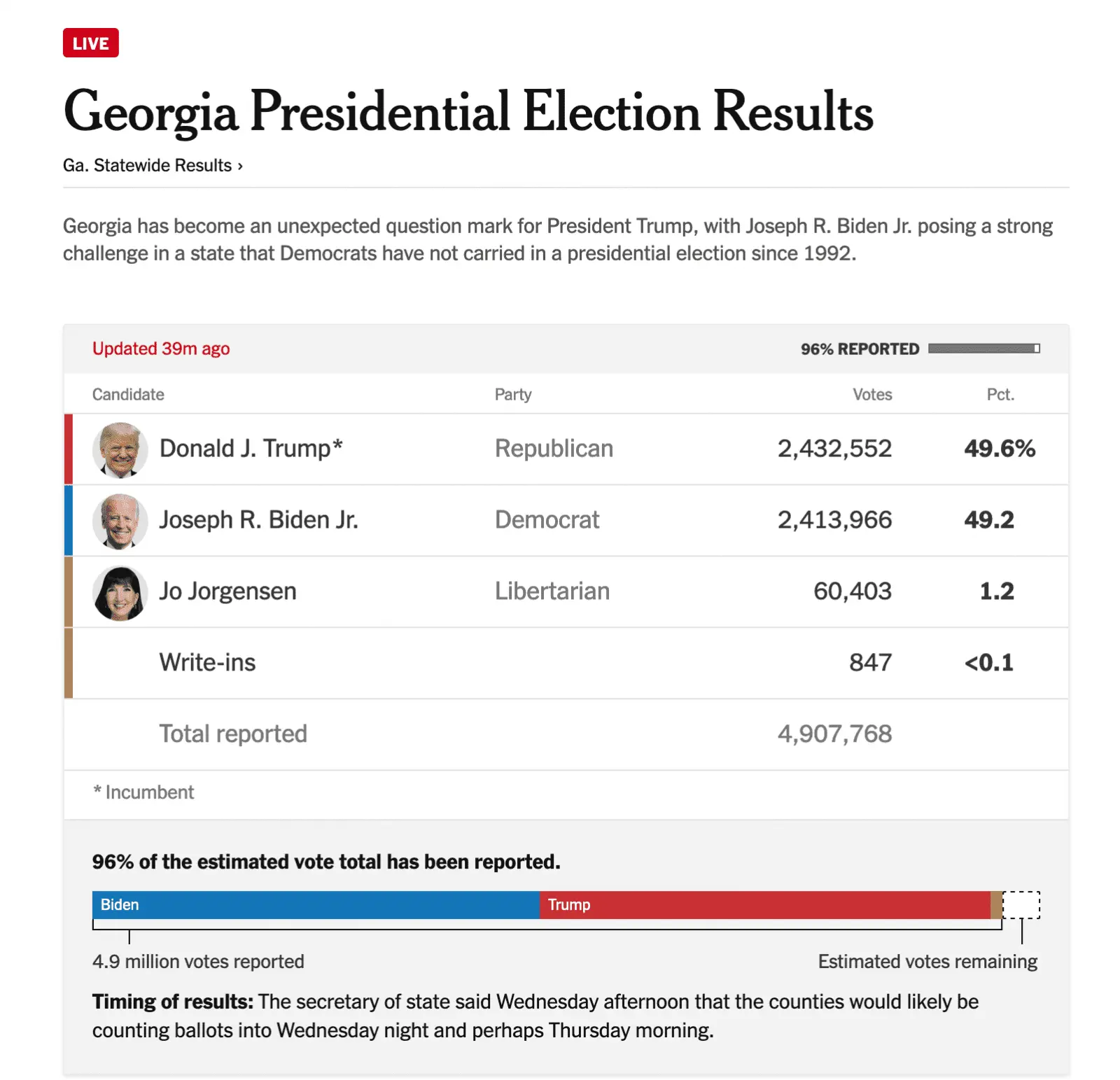
Task: Expand the Candidate column header
Action: coord(128,394)
